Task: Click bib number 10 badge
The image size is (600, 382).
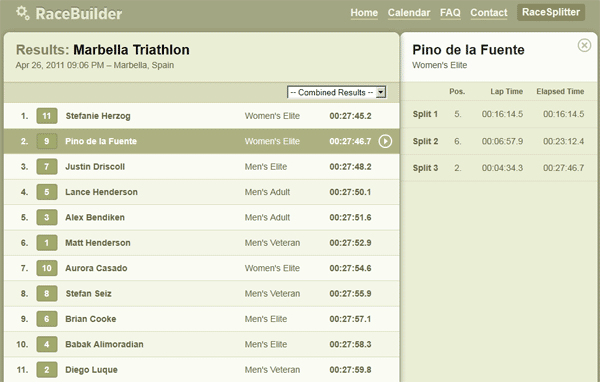Action: [x=47, y=268]
